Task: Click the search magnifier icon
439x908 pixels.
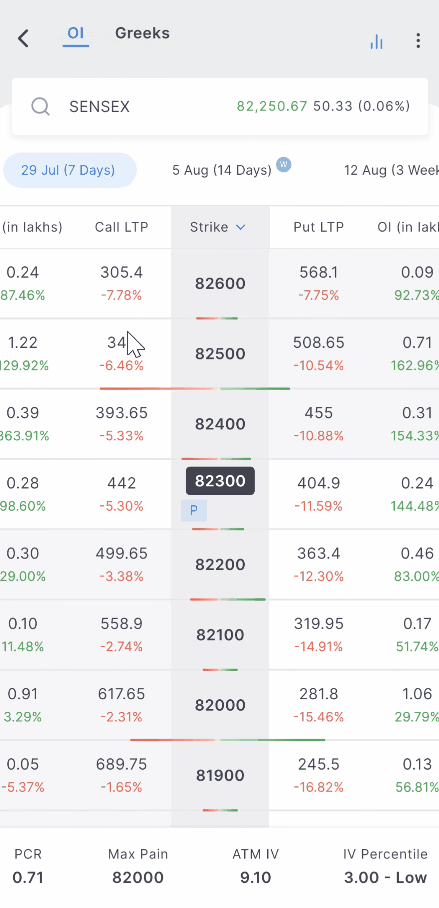Action: pyautogui.click(x=41, y=107)
